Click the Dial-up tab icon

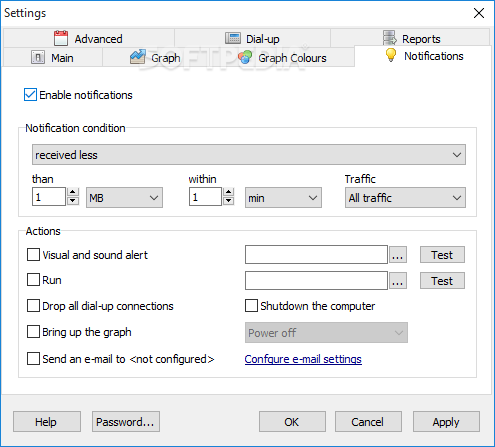[233, 38]
